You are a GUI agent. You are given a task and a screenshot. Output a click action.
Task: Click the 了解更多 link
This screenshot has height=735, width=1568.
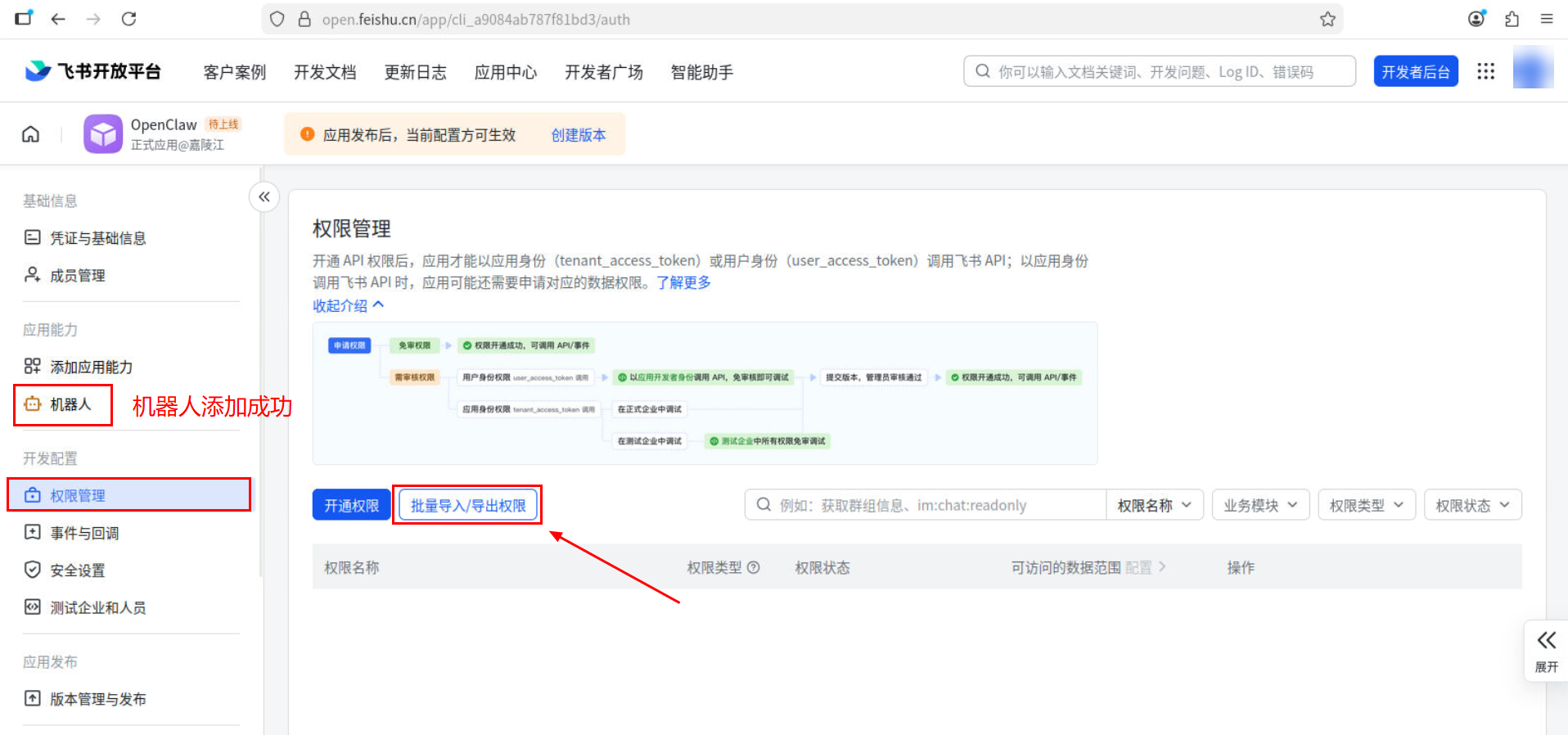coord(683,282)
